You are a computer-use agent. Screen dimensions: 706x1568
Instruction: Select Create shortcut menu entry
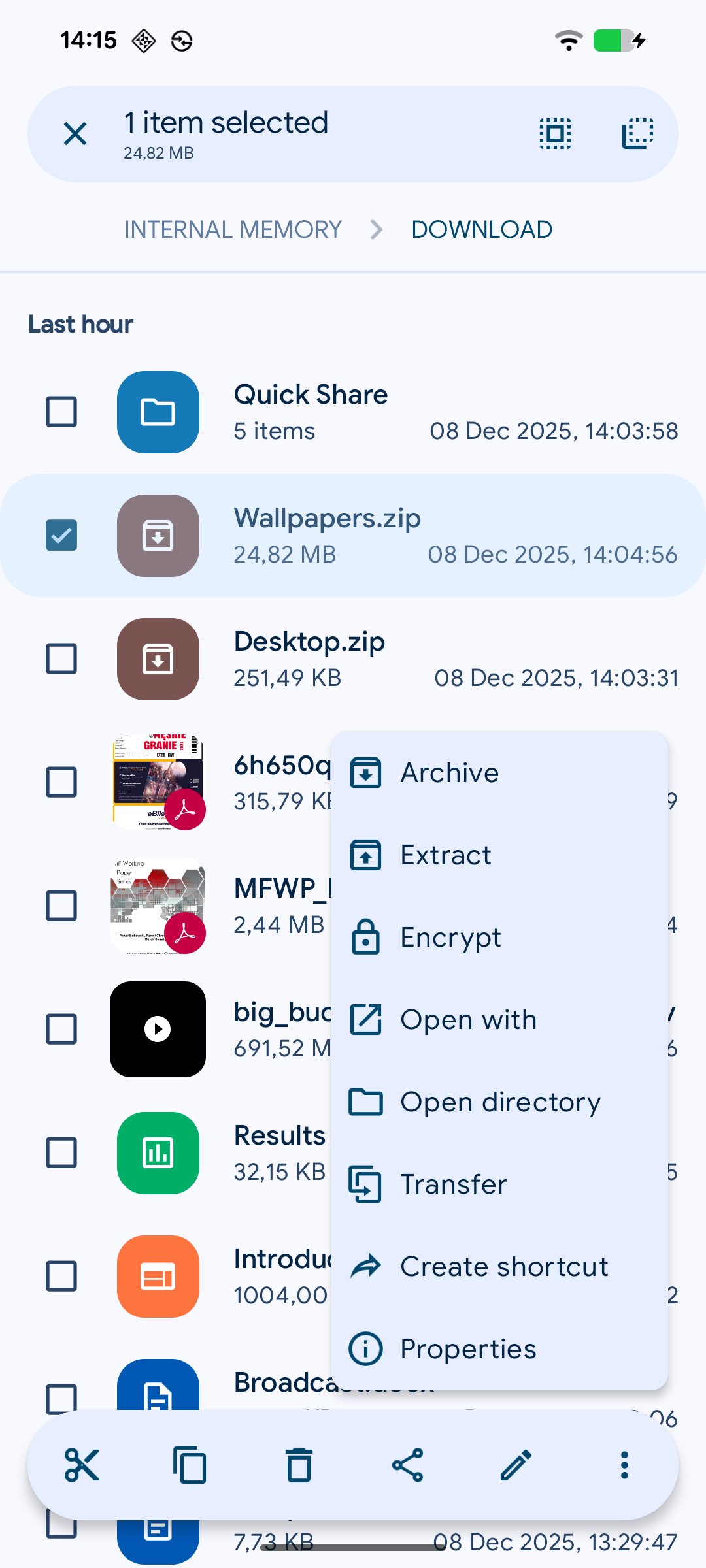(499, 1267)
